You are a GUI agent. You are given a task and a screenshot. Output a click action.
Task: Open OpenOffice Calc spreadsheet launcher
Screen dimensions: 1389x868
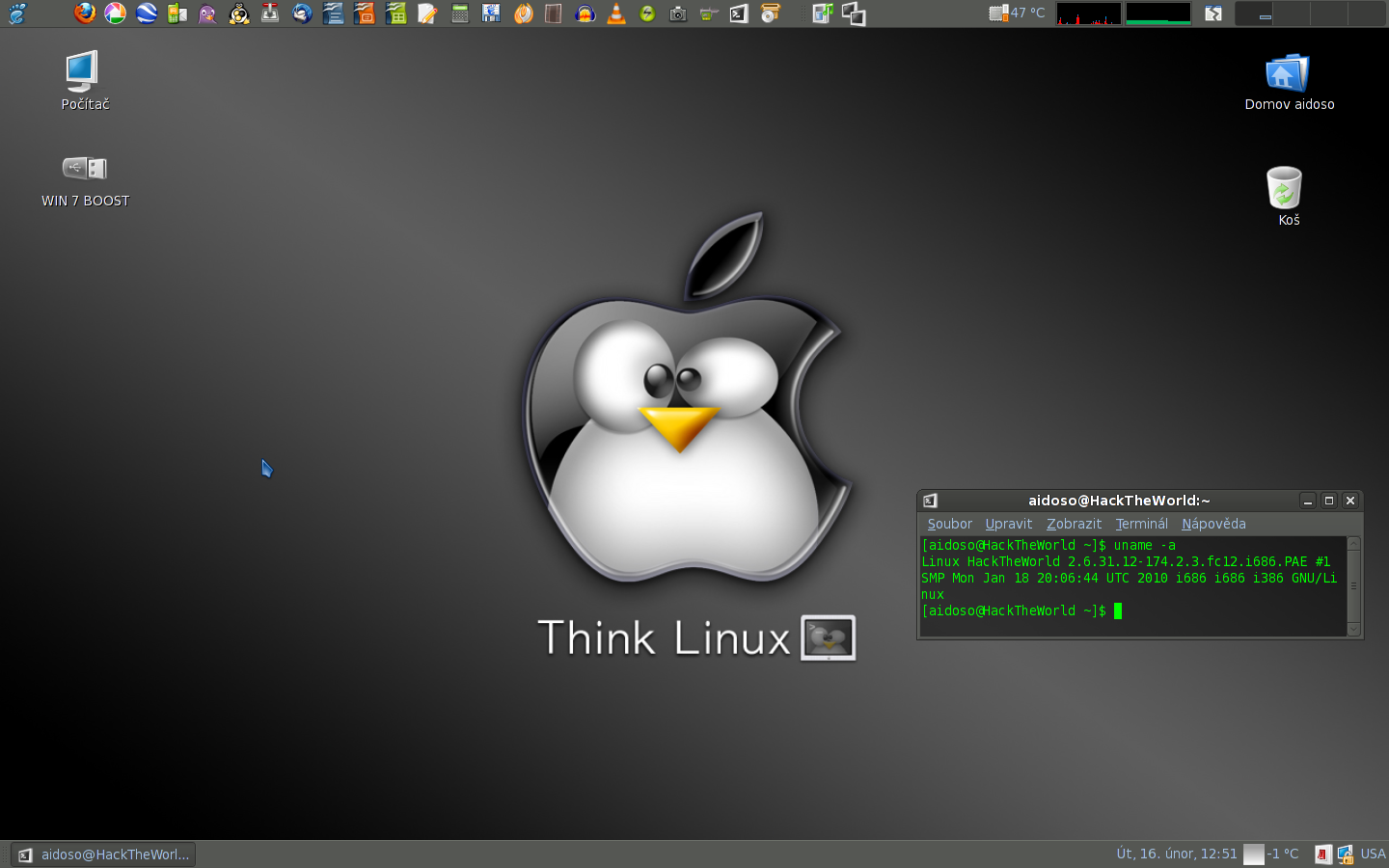click(x=395, y=14)
